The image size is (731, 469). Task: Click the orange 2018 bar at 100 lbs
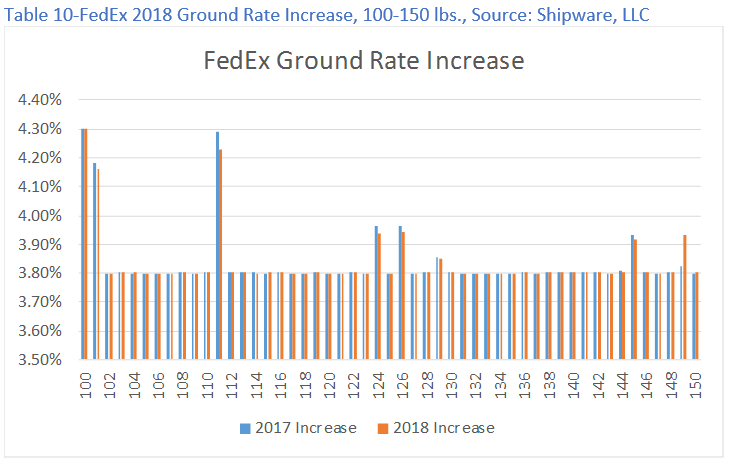point(86,244)
